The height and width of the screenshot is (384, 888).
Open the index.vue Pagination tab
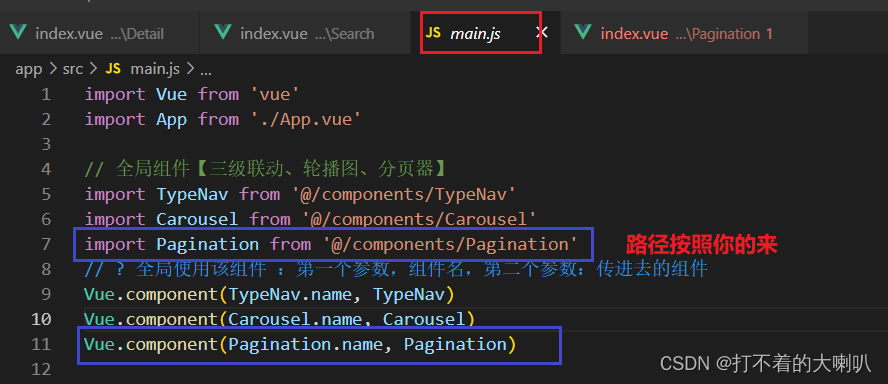tap(684, 33)
